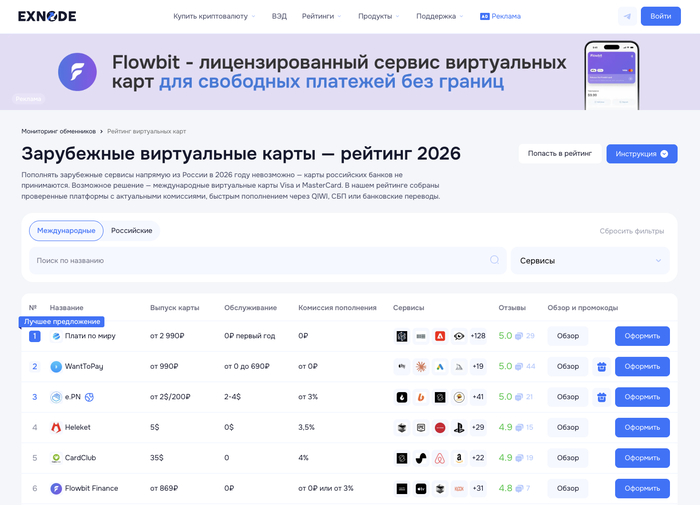Sort by the Комиссия пополнения column header

[x=338, y=308]
